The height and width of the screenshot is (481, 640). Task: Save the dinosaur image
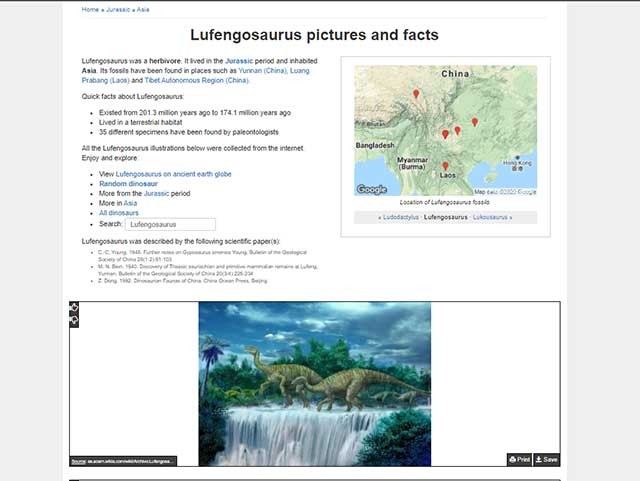(547, 459)
